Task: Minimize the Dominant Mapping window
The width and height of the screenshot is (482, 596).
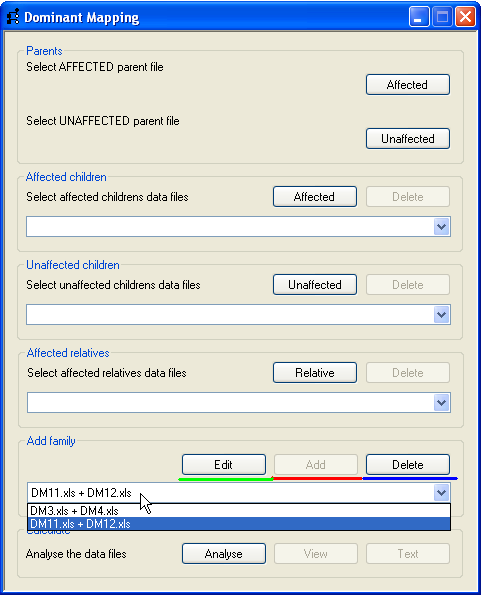Action: [419, 17]
